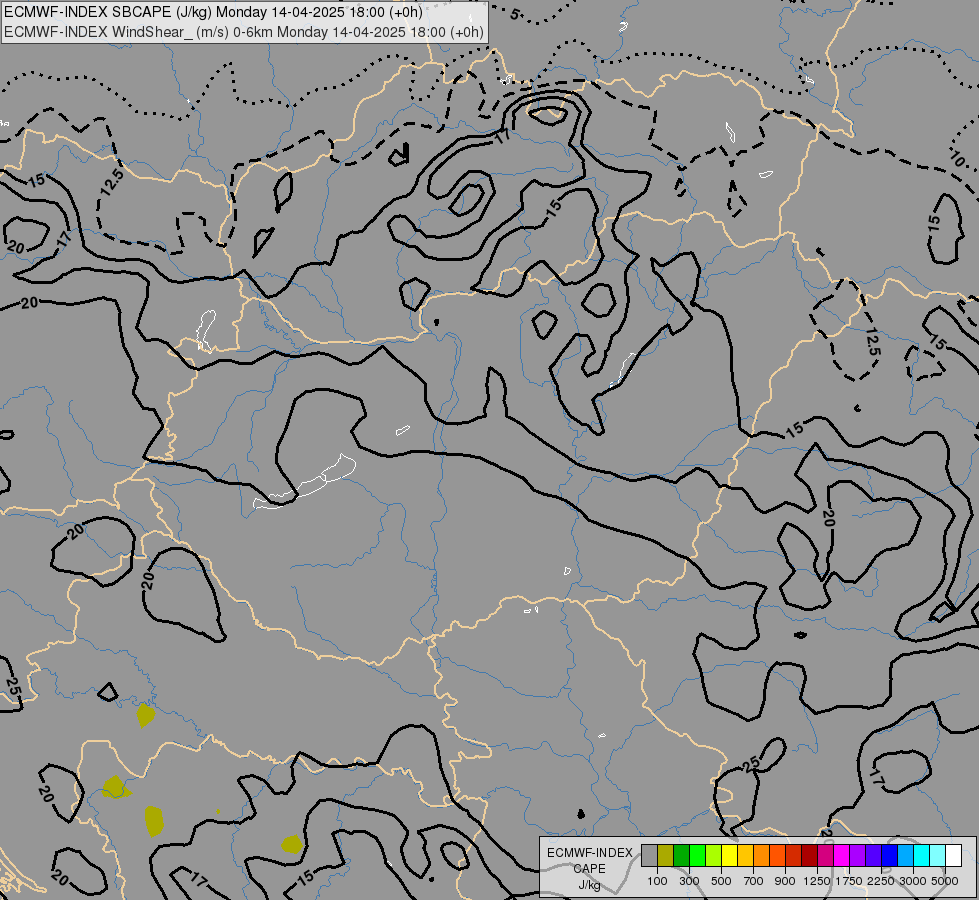Click the dotted contour label 5
979x900 pixels.
514,13
